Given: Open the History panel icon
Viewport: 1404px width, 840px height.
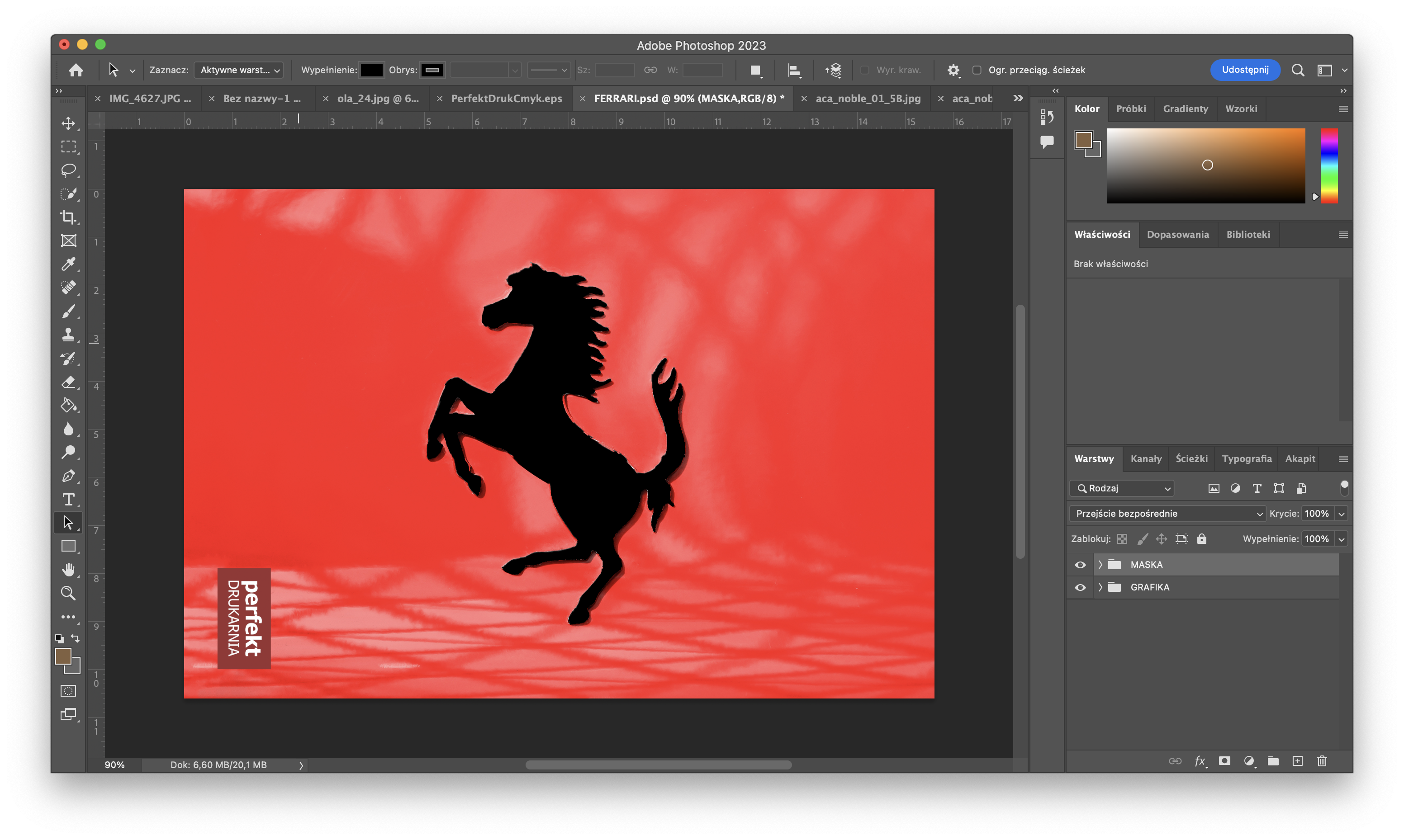Looking at the screenshot, I should pyautogui.click(x=1047, y=117).
